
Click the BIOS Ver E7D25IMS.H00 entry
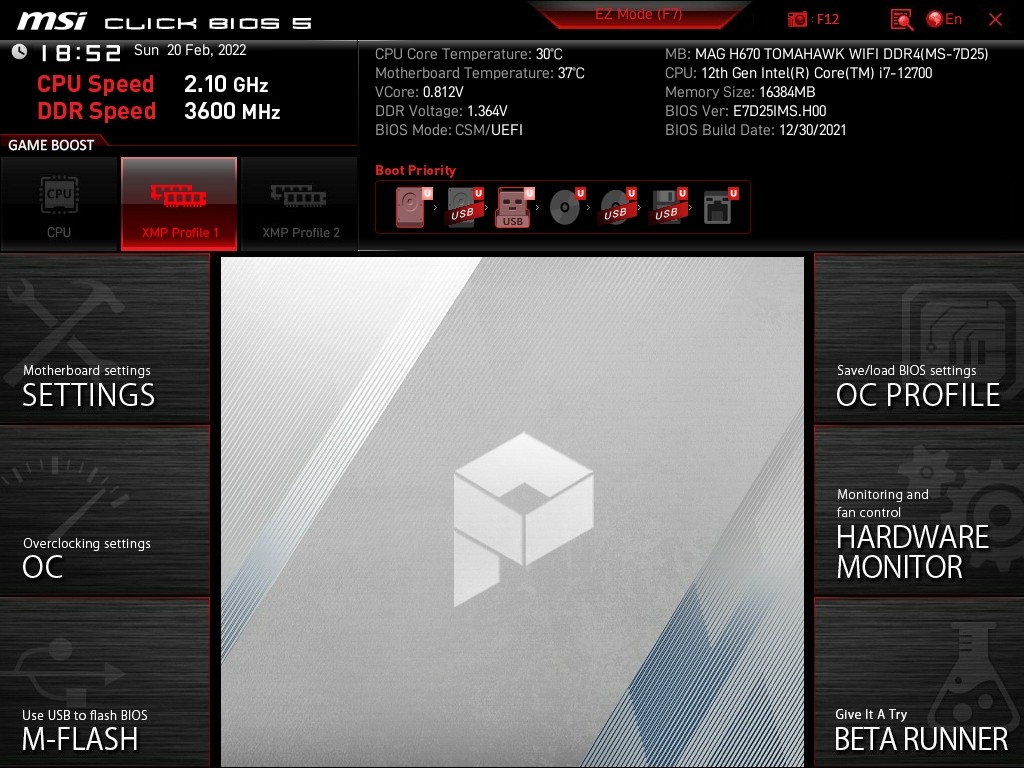[745, 111]
